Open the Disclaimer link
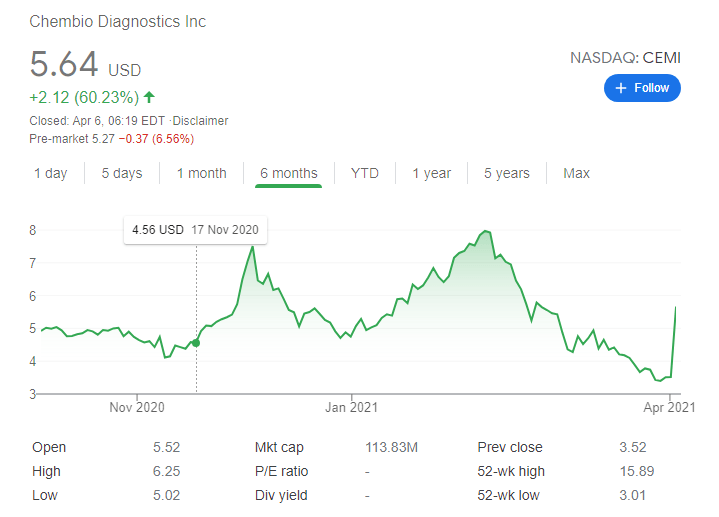 click(x=200, y=121)
